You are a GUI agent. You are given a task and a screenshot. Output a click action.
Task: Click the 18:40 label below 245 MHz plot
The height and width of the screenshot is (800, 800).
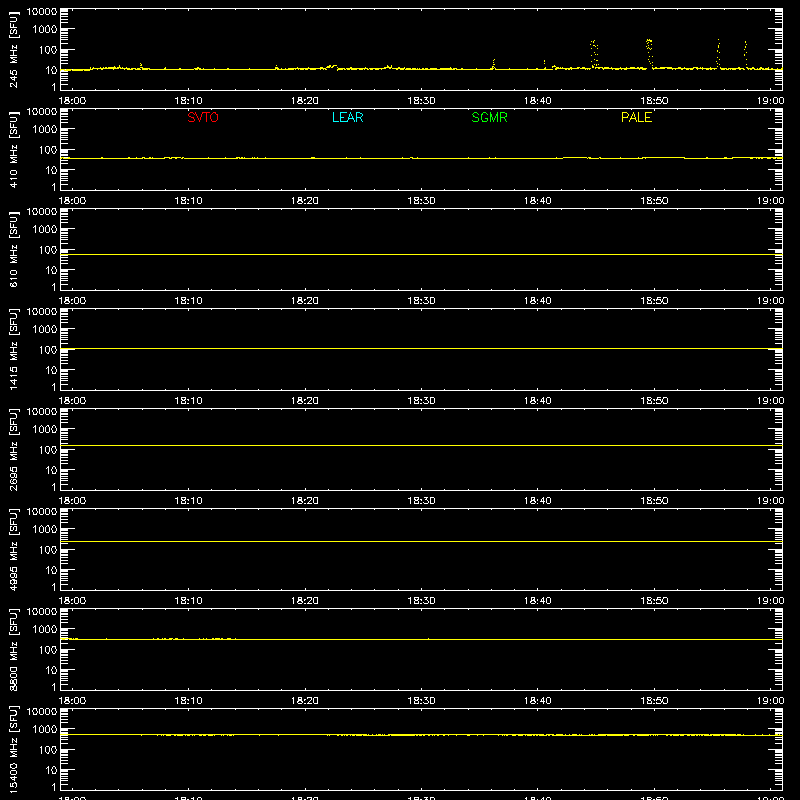pyautogui.click(x=537, y=101)
